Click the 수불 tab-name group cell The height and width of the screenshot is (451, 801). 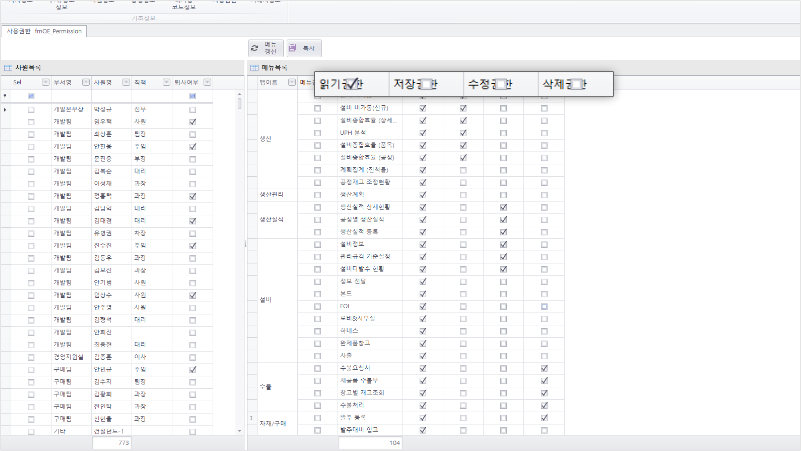[x=278, y=387]
